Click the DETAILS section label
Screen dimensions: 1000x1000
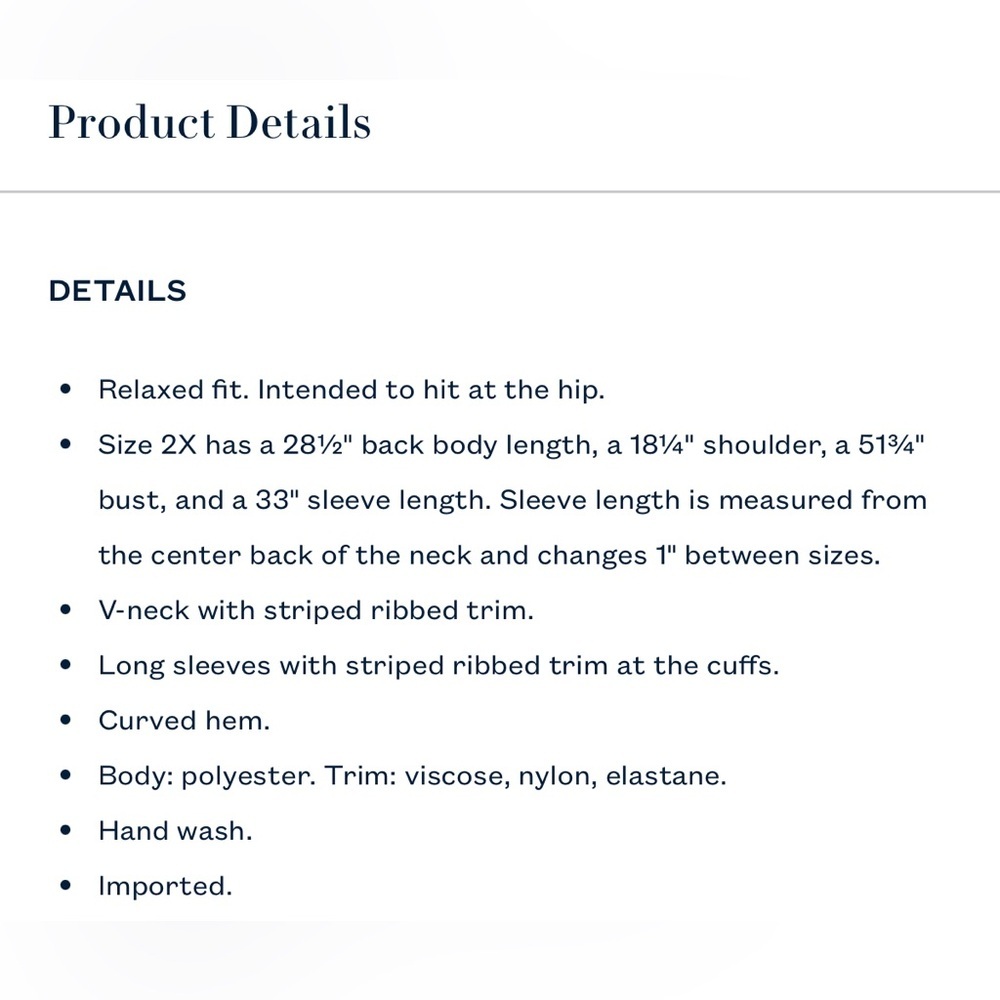coord(117,291)
